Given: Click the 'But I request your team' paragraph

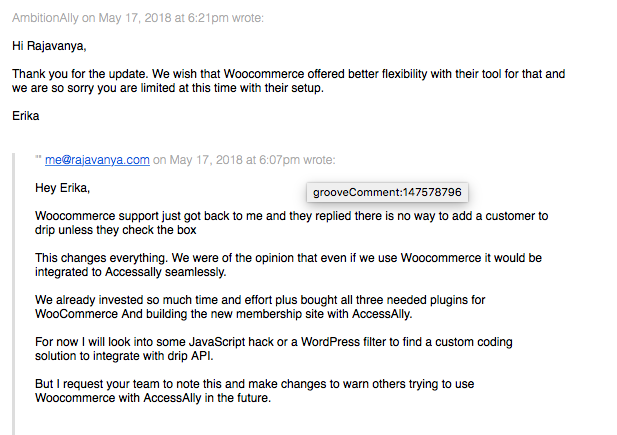Looking at the screenshot, I should pos(255,391).
